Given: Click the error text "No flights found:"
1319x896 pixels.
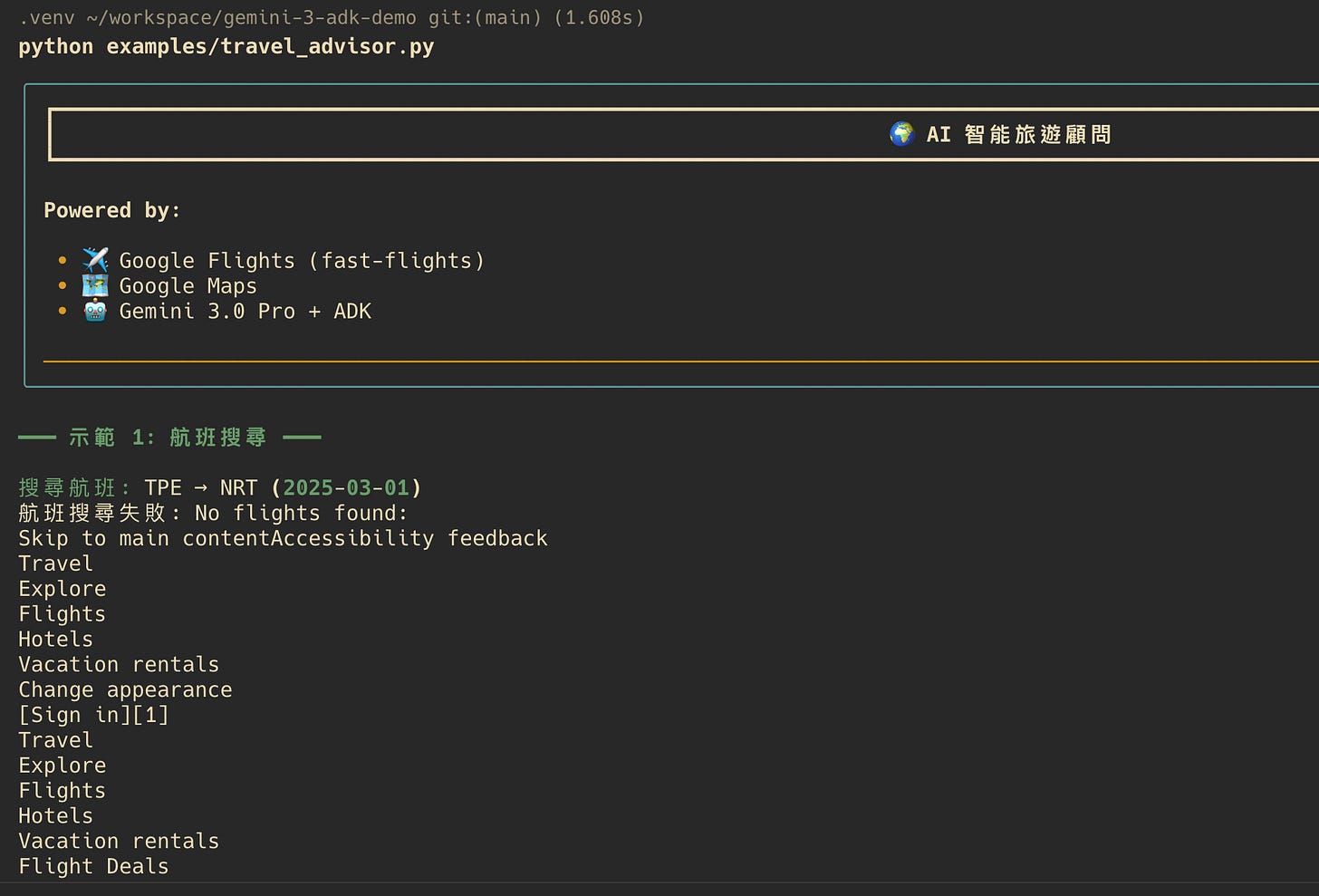Looking at the screenshot, I should coord(302,513).
